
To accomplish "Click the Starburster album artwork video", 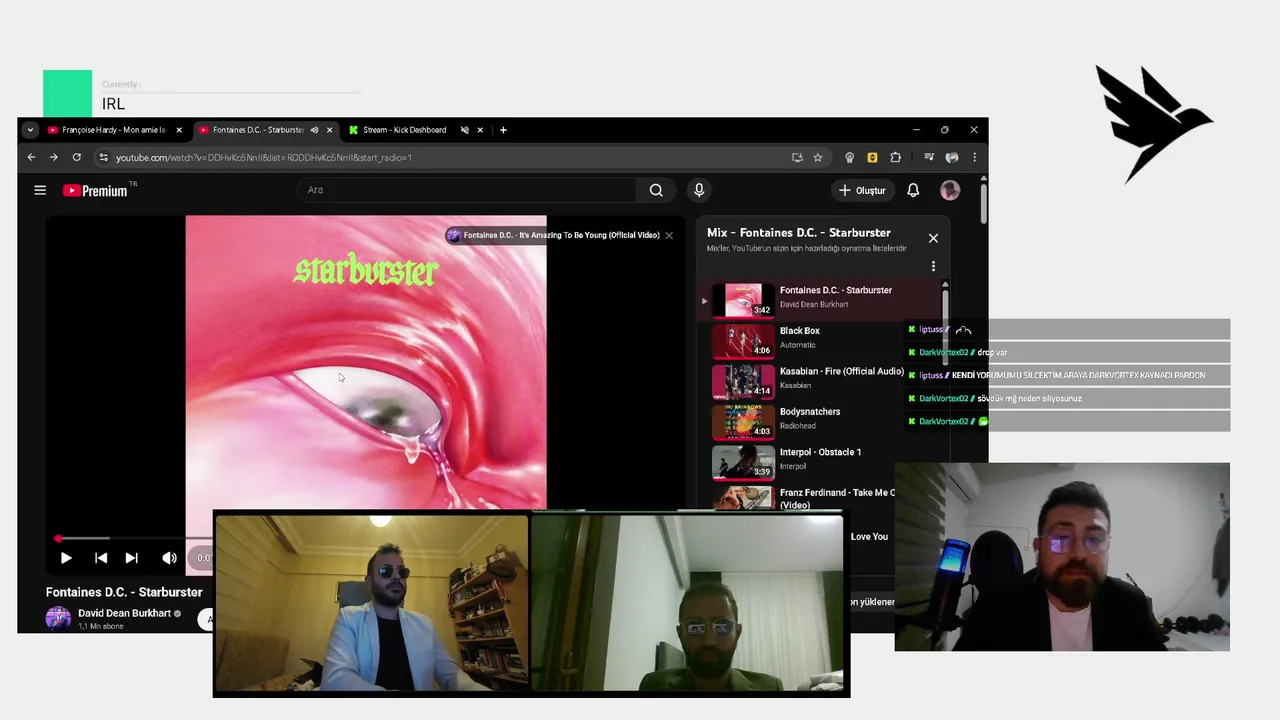I will (x=366, y=362).
